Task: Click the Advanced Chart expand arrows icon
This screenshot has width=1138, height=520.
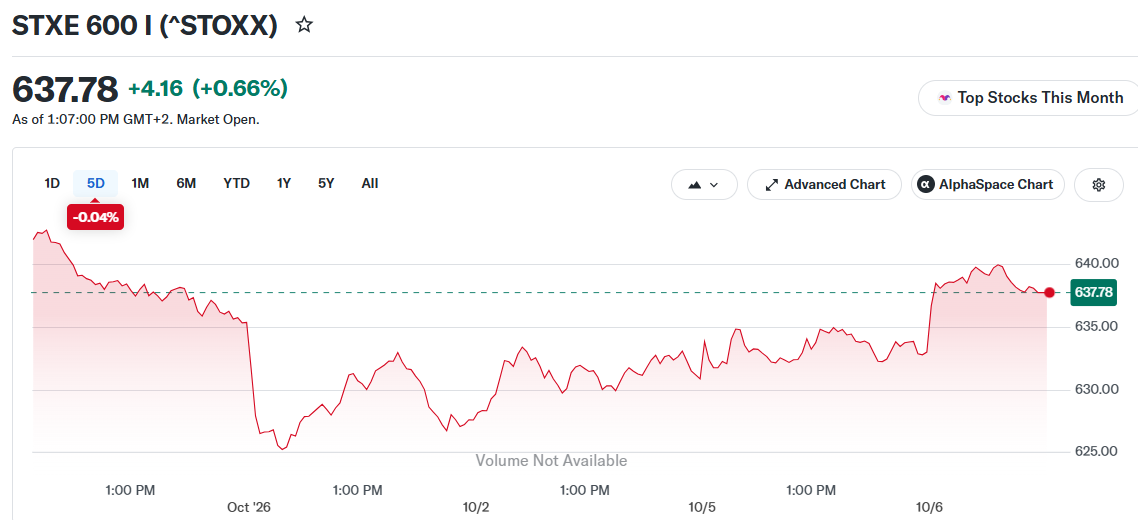Action: [772, 184]
